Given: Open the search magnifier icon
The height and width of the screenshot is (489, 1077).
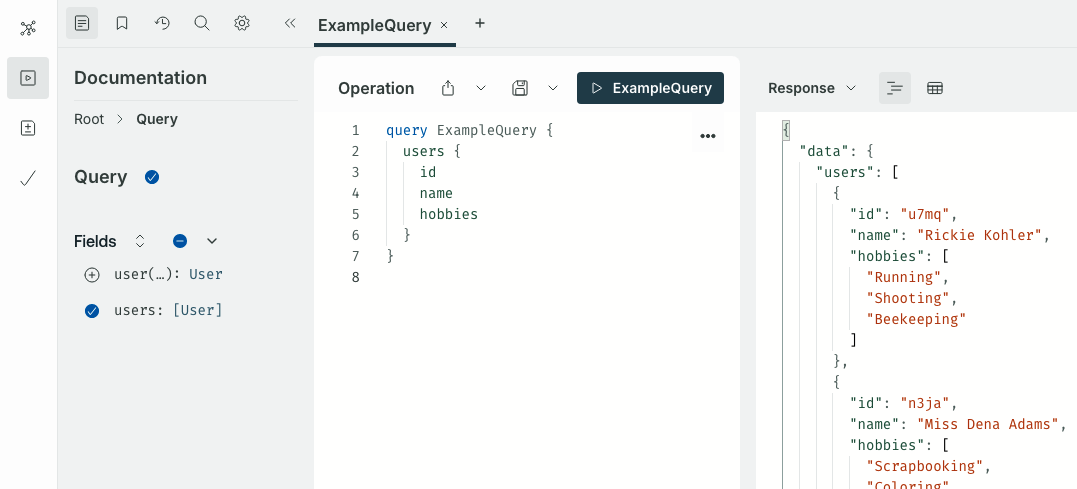Looking at the screenshot, I should (x=201, y=23).
